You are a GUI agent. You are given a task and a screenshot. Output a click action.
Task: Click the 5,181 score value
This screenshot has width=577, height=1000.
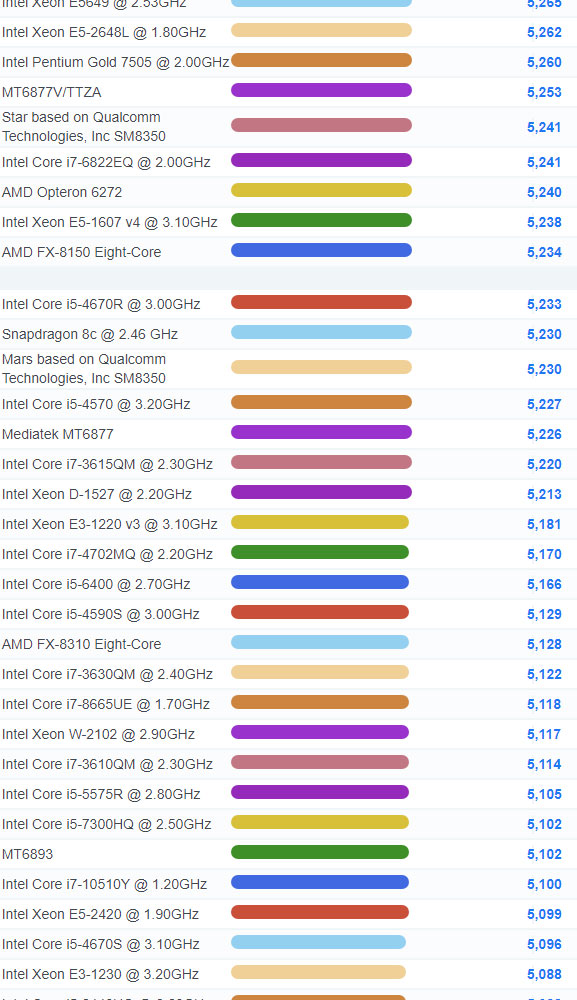(x=544, y=525)
